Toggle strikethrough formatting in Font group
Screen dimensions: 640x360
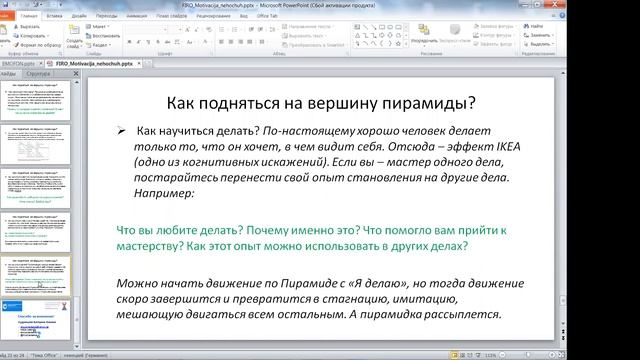click(167, 42)
